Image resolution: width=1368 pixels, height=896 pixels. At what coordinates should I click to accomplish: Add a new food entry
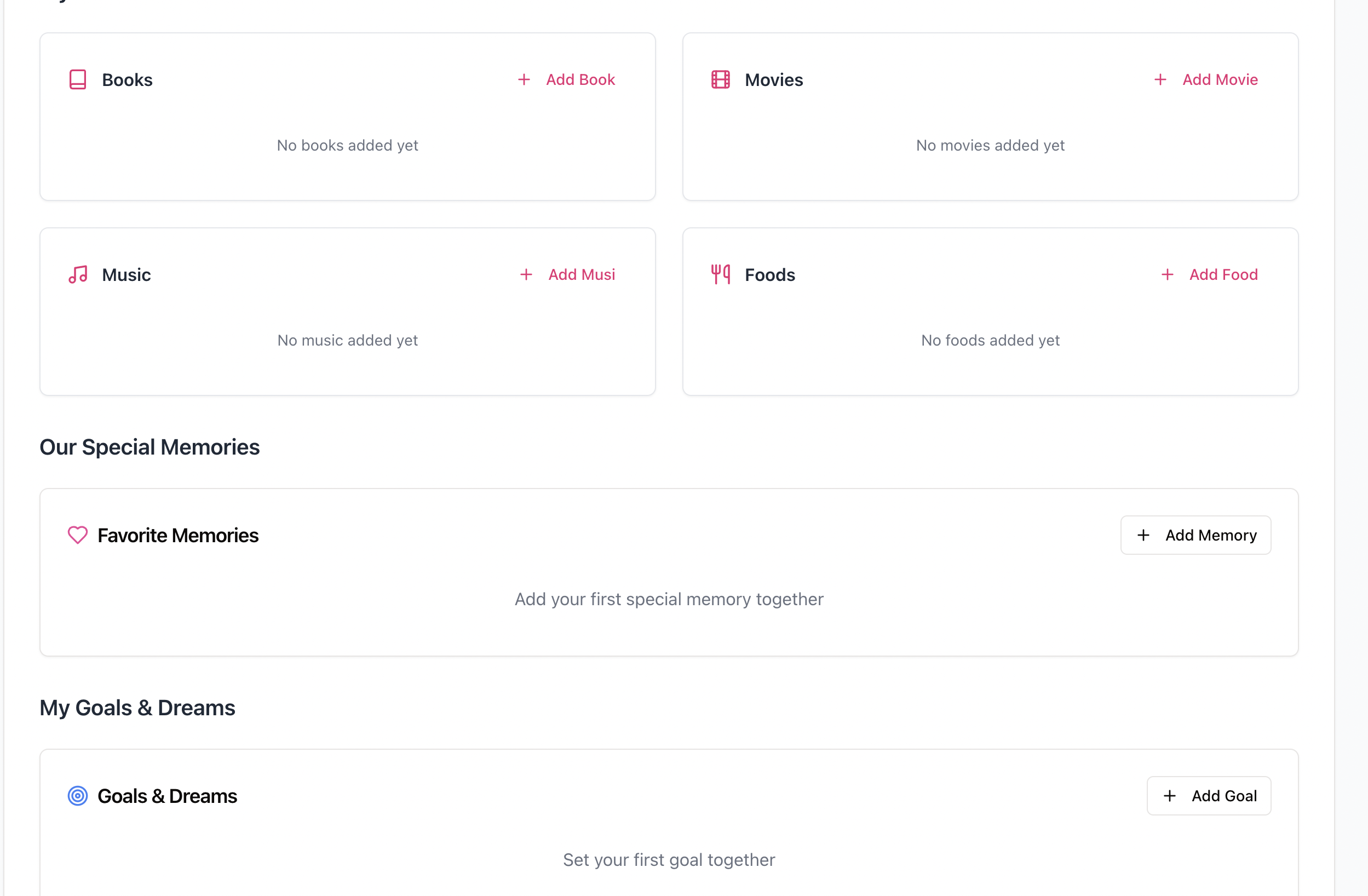tap(1209, 274)
